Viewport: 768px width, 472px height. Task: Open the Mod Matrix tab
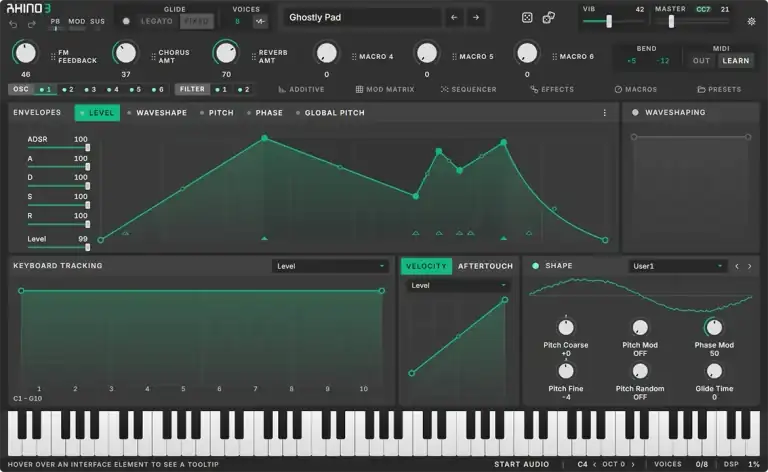385,90
